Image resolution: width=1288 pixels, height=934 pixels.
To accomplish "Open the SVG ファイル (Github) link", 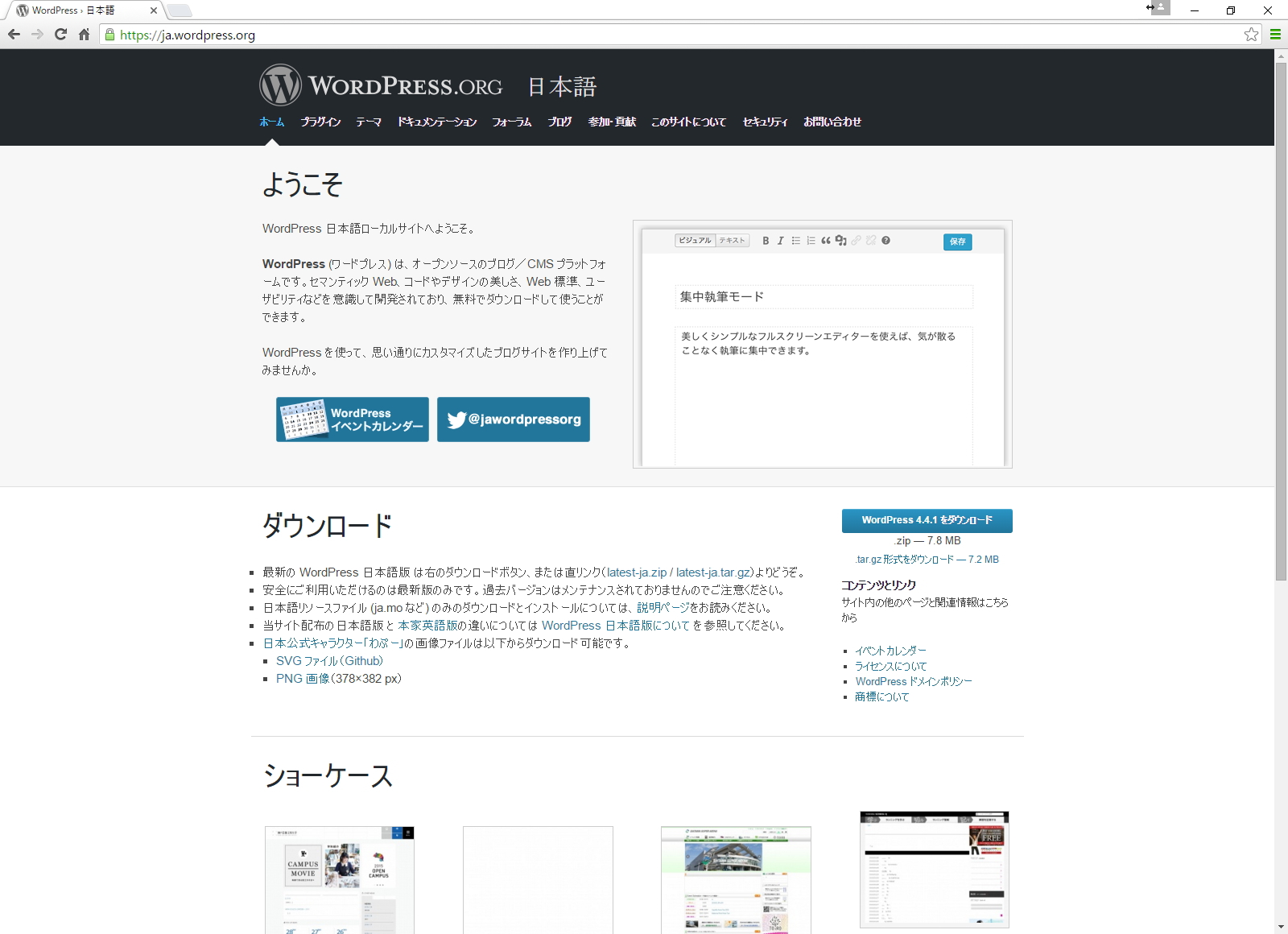I will pos(330,661).
